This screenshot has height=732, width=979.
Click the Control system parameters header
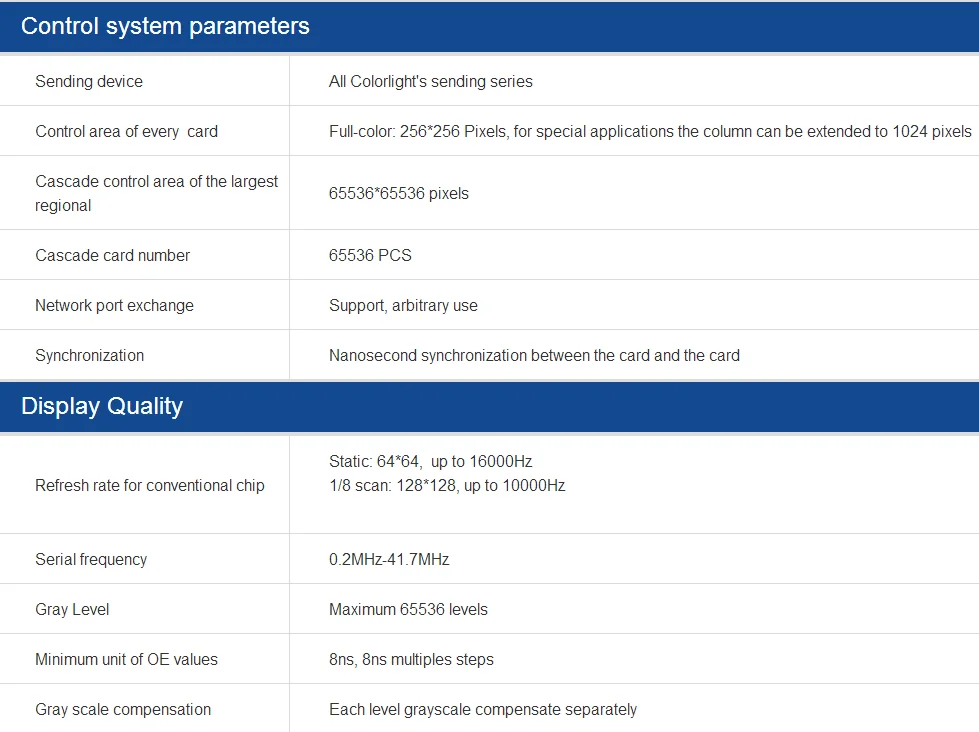click(165, 26)
